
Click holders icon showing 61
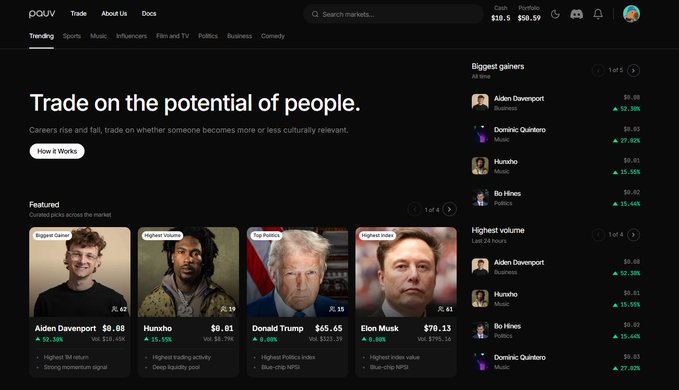coord(441,309)
